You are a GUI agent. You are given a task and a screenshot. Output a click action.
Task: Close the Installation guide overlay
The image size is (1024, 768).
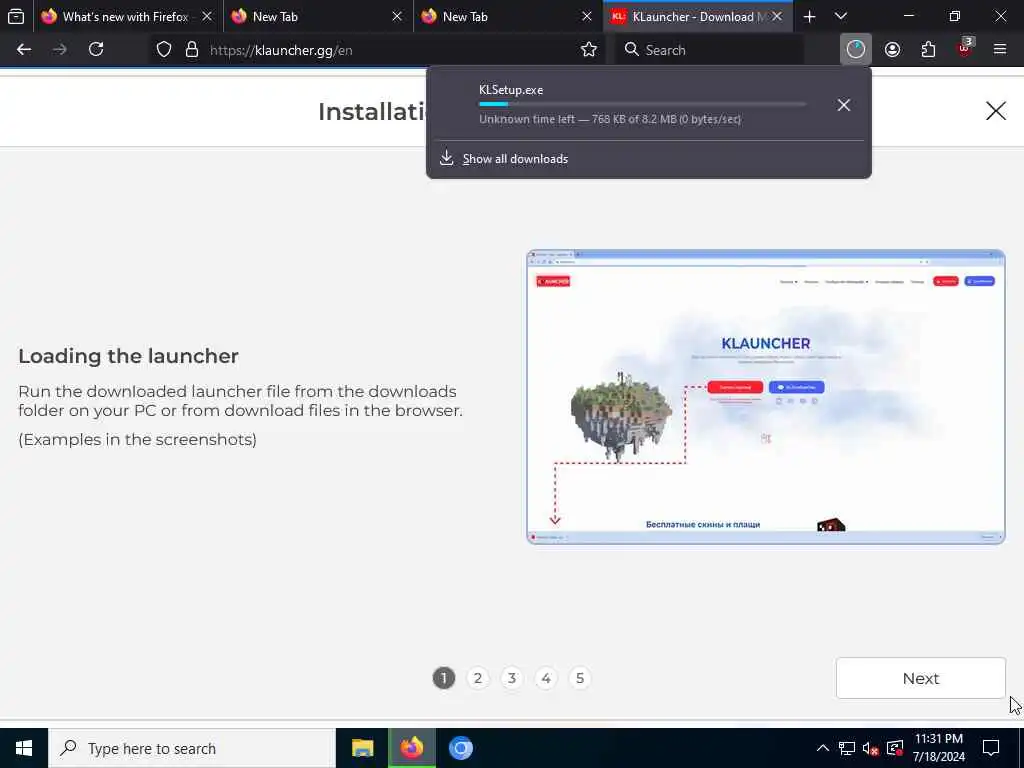point(995,111)
